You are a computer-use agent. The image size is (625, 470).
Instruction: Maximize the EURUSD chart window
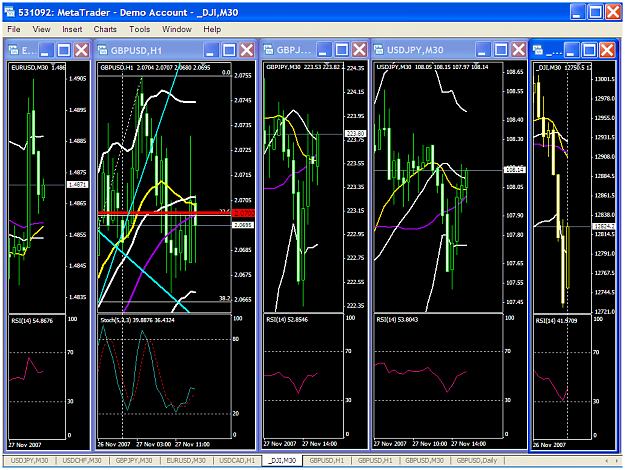(x=64, y=50)
